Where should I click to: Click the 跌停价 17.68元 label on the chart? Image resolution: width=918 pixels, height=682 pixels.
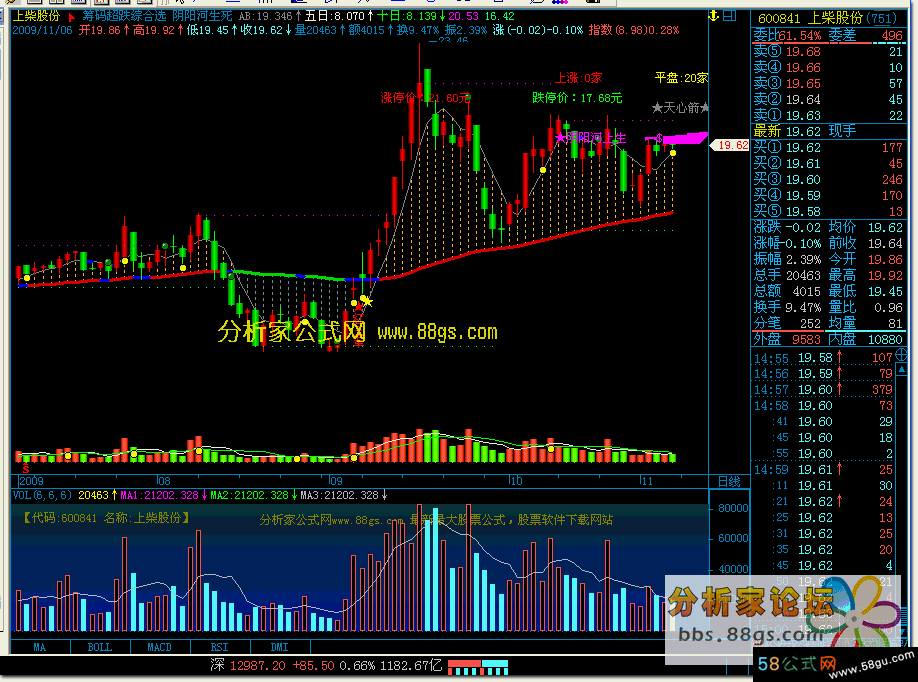[x=577, y=98]
